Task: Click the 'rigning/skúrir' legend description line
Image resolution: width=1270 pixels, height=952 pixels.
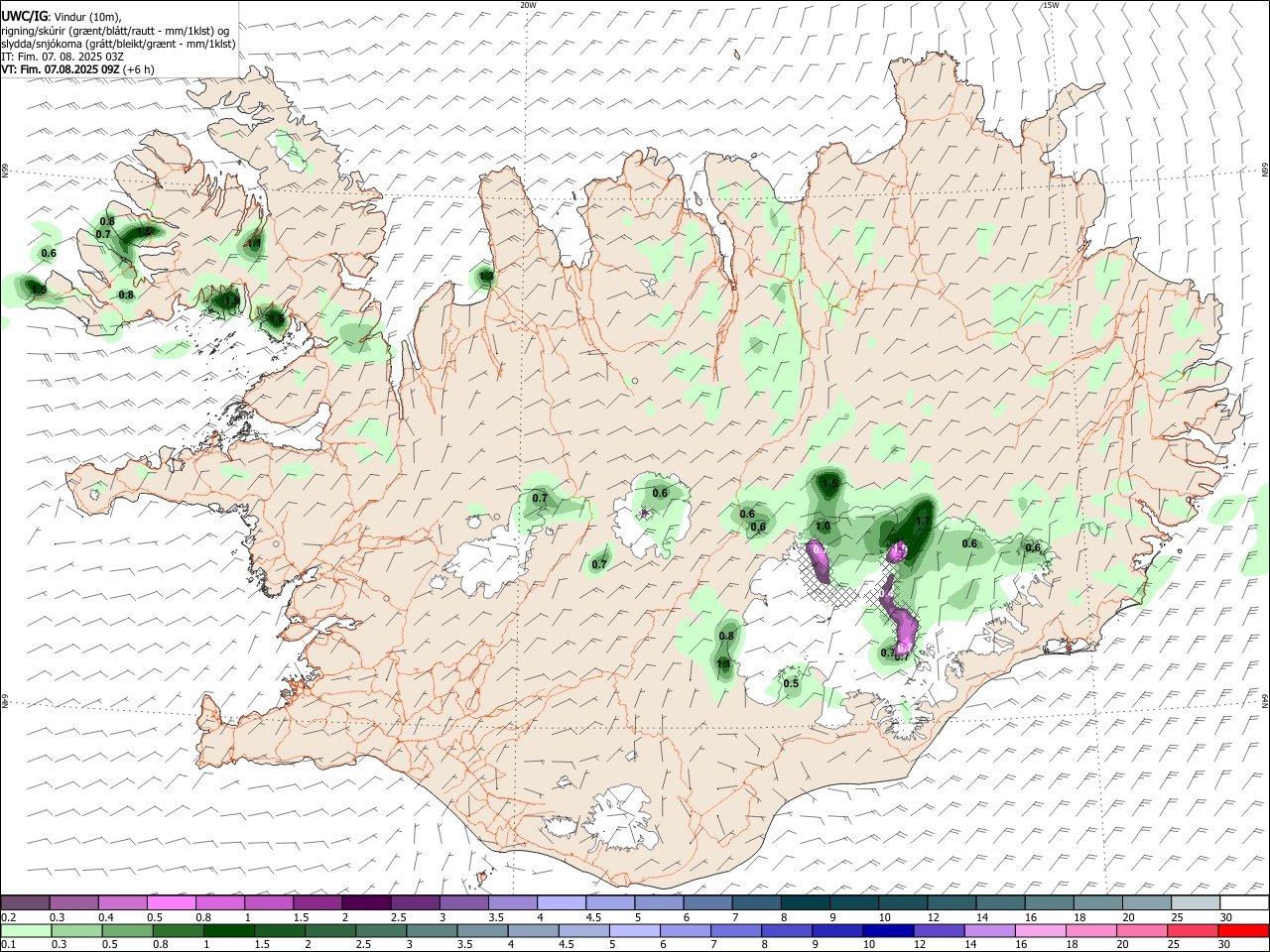Action: pos(115,31)
